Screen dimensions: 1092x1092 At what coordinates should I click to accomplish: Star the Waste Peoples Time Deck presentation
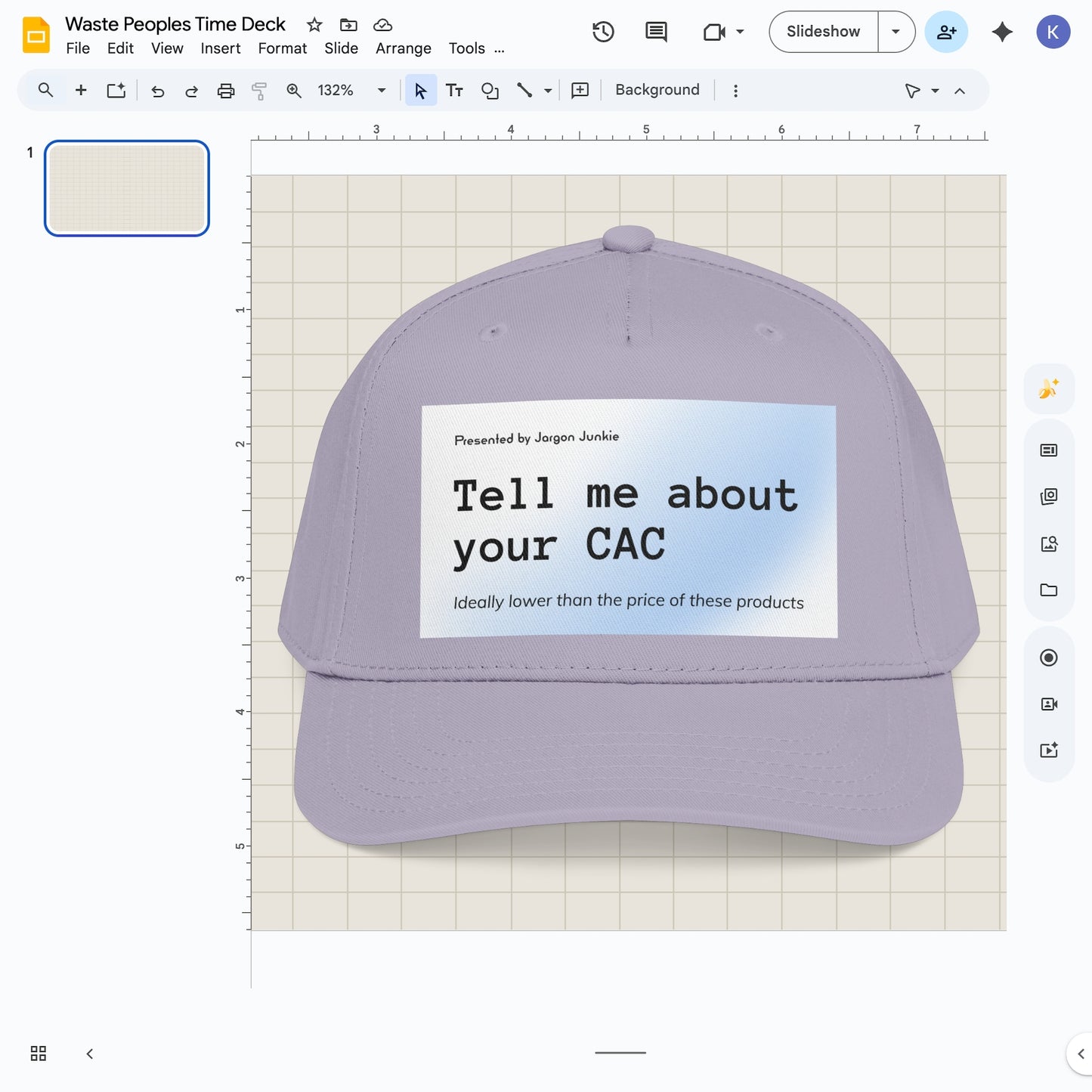314,23
